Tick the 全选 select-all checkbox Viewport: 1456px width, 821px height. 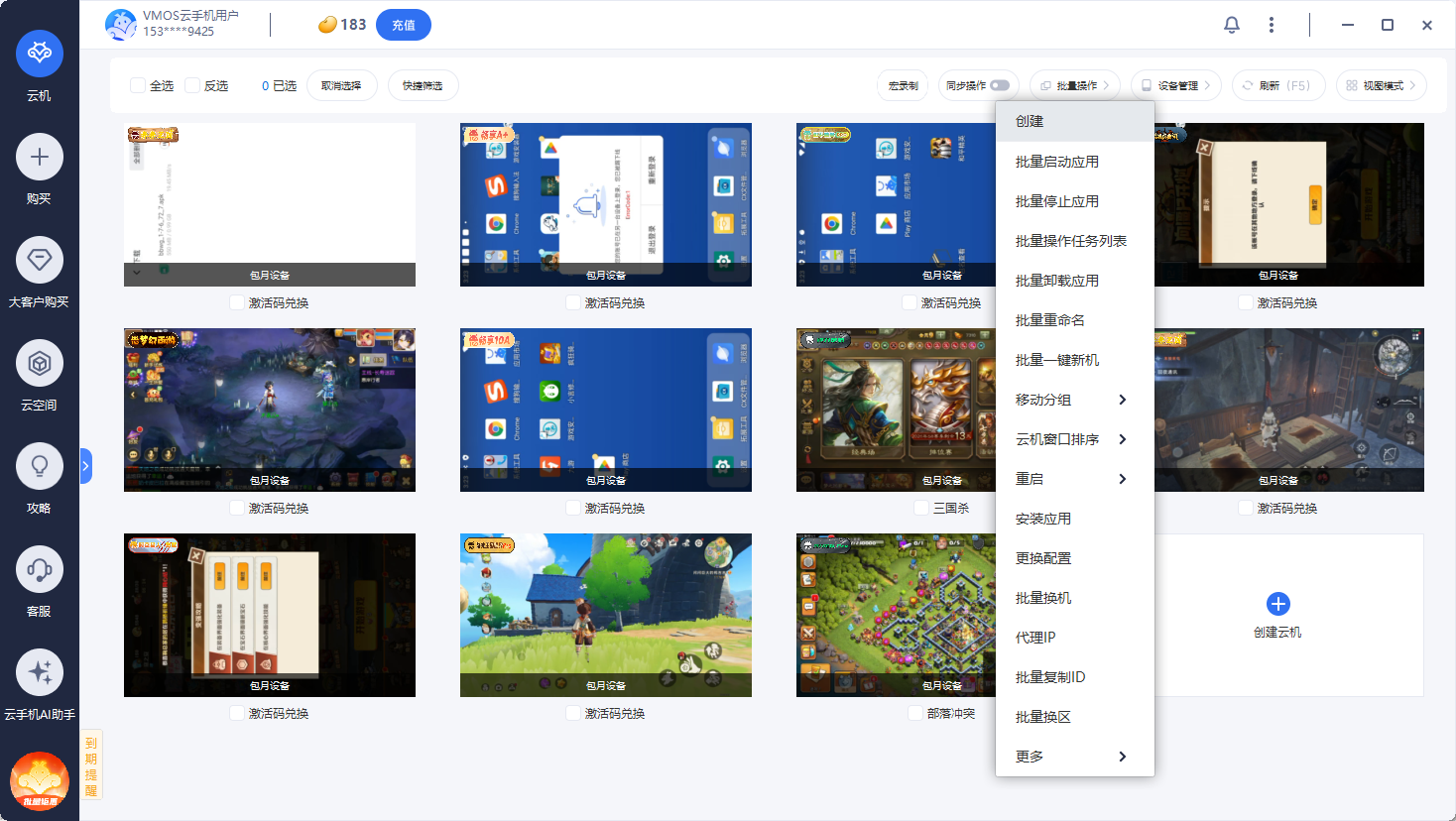(138, 86)
